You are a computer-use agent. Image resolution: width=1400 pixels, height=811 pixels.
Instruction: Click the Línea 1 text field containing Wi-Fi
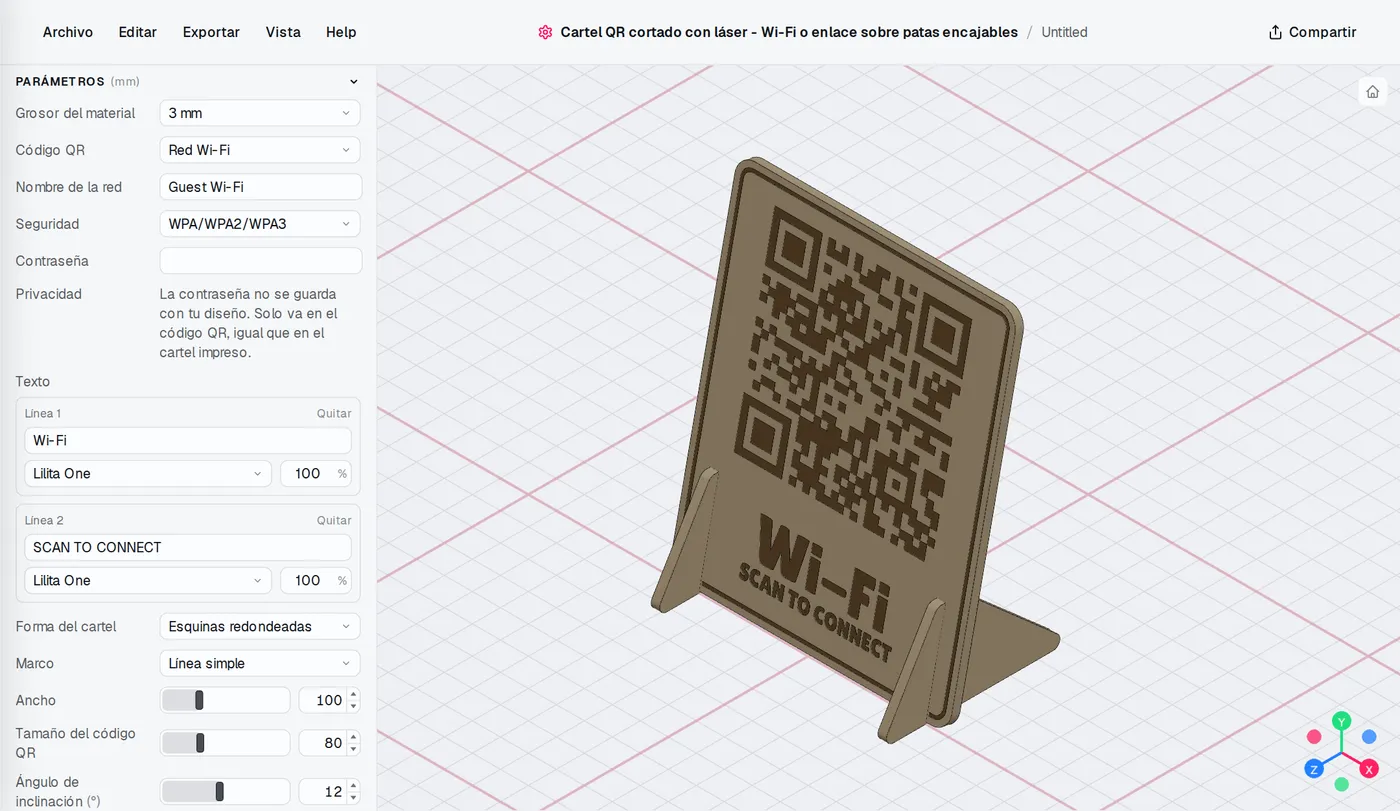point(188,441)
